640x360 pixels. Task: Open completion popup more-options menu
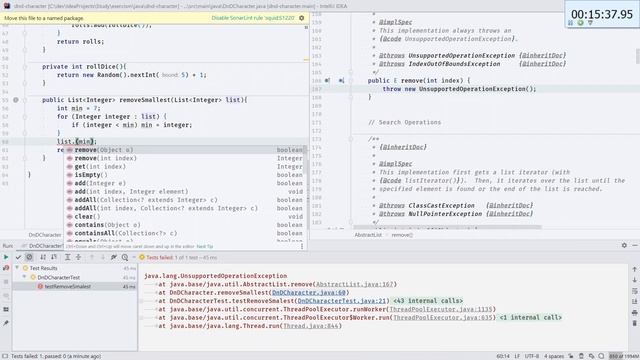302,246
